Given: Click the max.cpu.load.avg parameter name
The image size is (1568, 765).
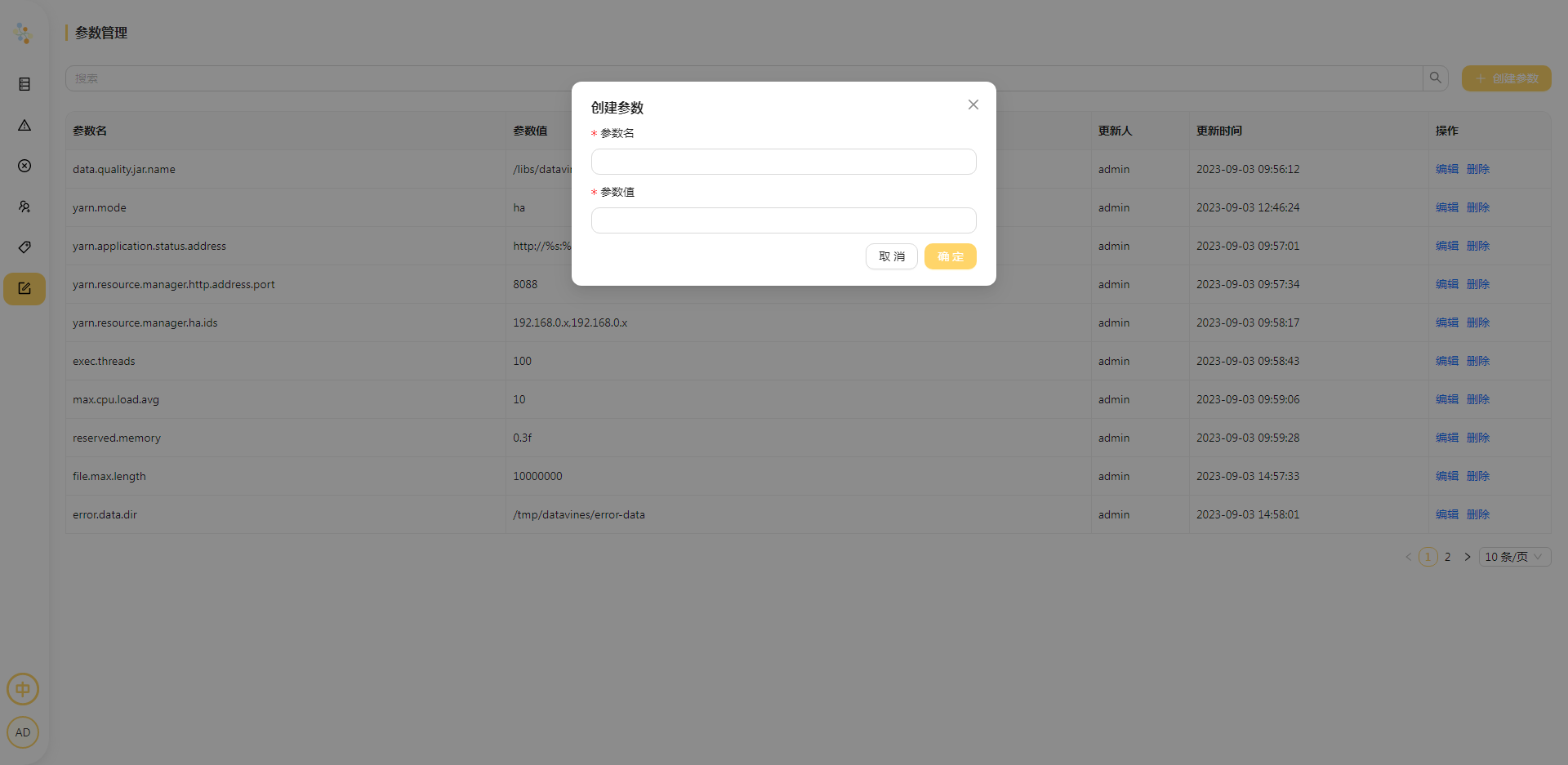Looking at the screenshot, I should [116, 399].
